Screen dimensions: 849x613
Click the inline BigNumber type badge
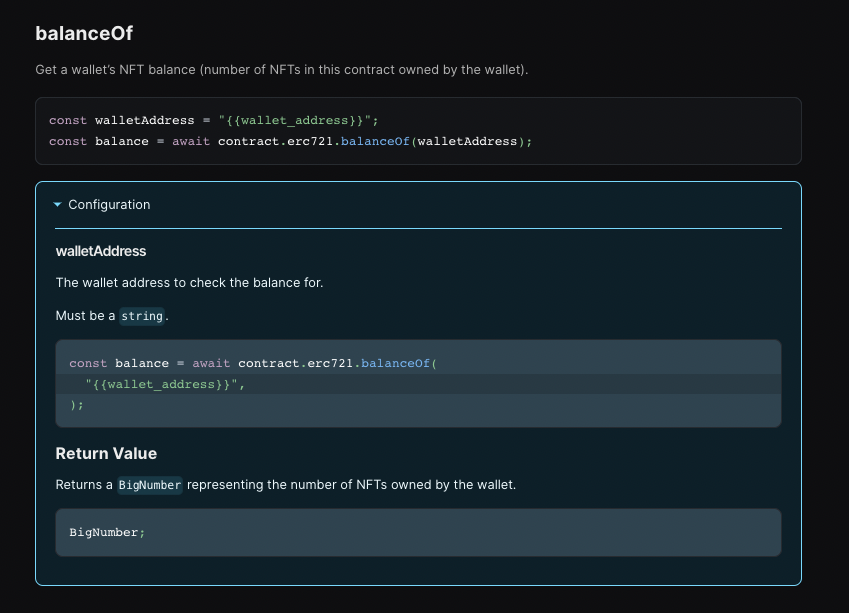(150, 485)
